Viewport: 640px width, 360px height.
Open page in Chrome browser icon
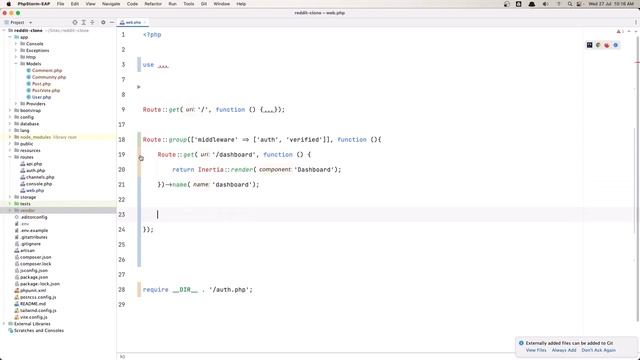click(598, 45)
